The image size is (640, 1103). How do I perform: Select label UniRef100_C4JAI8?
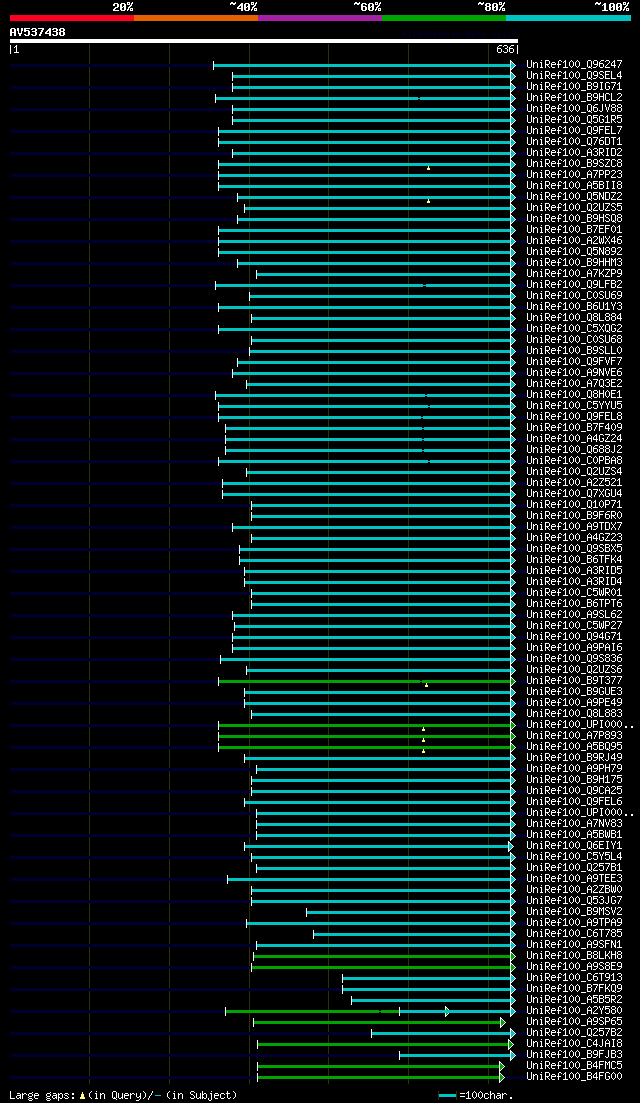574,1044
